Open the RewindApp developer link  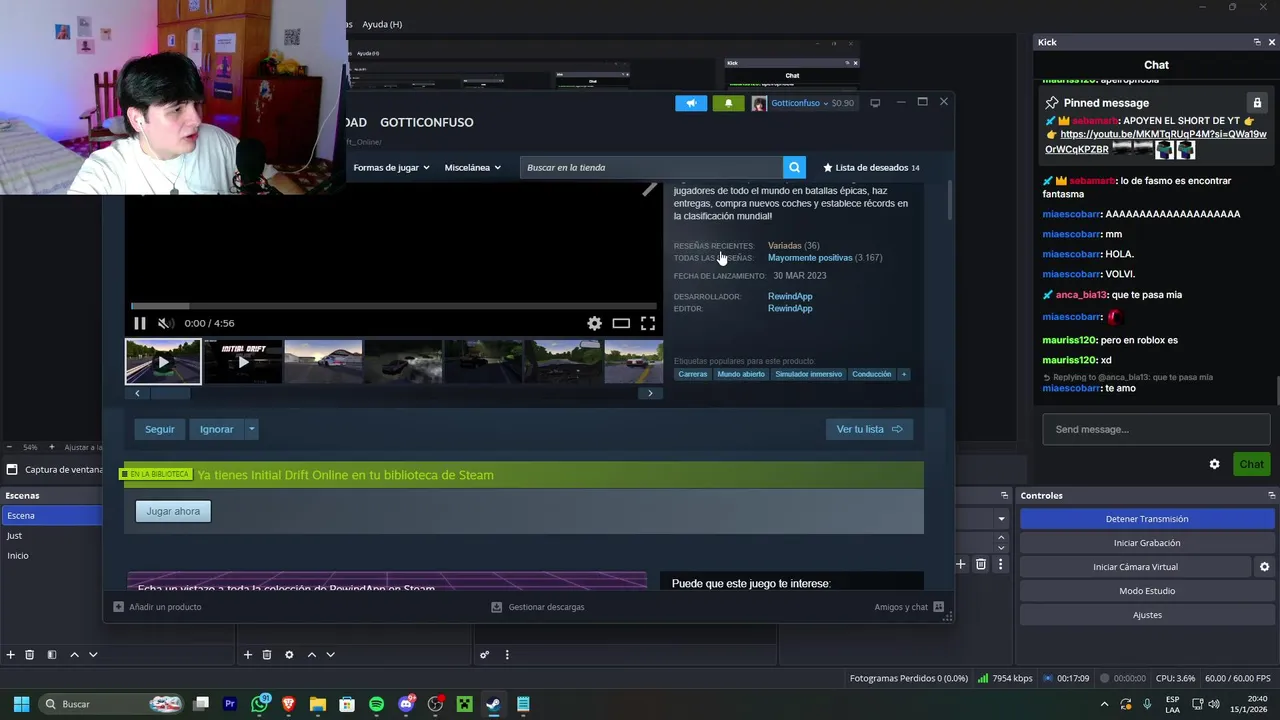point(790,296)
